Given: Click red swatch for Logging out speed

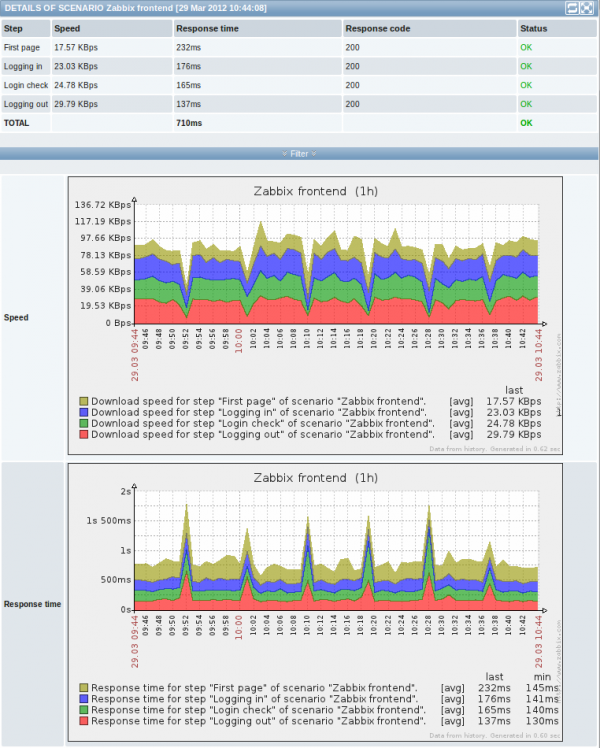Looking at the screenshot, I should pyautogui.click(x=84, y=434).
